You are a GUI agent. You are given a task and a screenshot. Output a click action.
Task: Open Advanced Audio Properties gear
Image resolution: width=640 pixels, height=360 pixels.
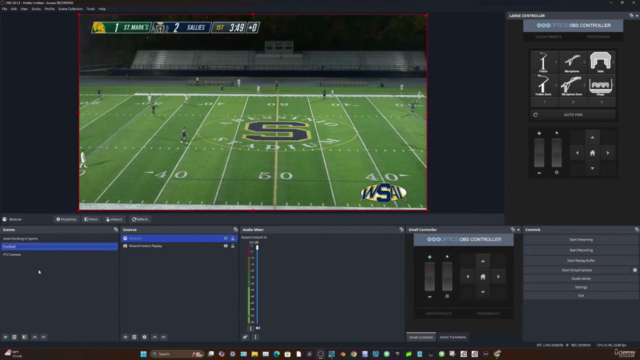[x=245, y=337]
